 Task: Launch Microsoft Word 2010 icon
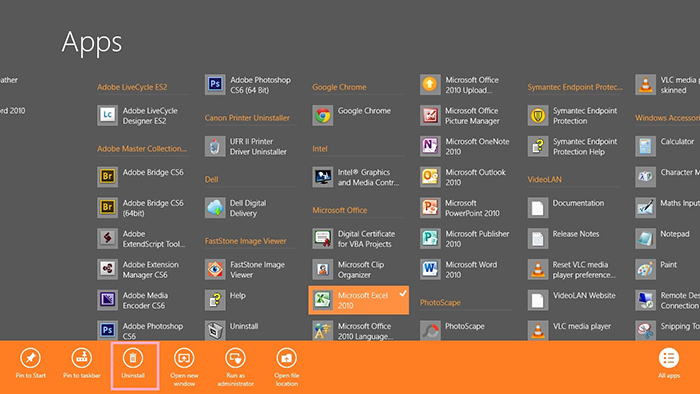tap(430, 269)
